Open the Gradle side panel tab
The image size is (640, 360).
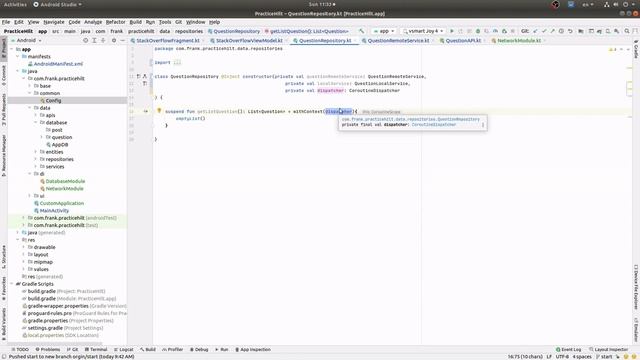click(636, 49)
